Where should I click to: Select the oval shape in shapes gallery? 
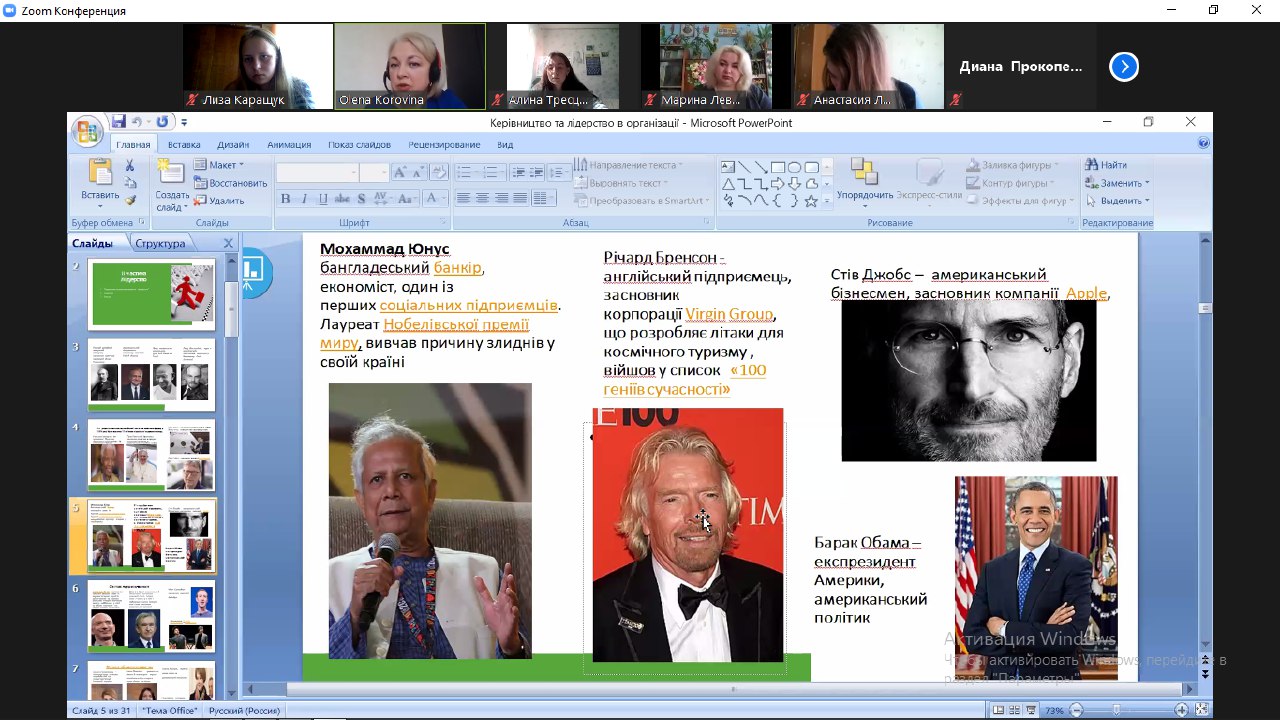click(x=794, y=167)
